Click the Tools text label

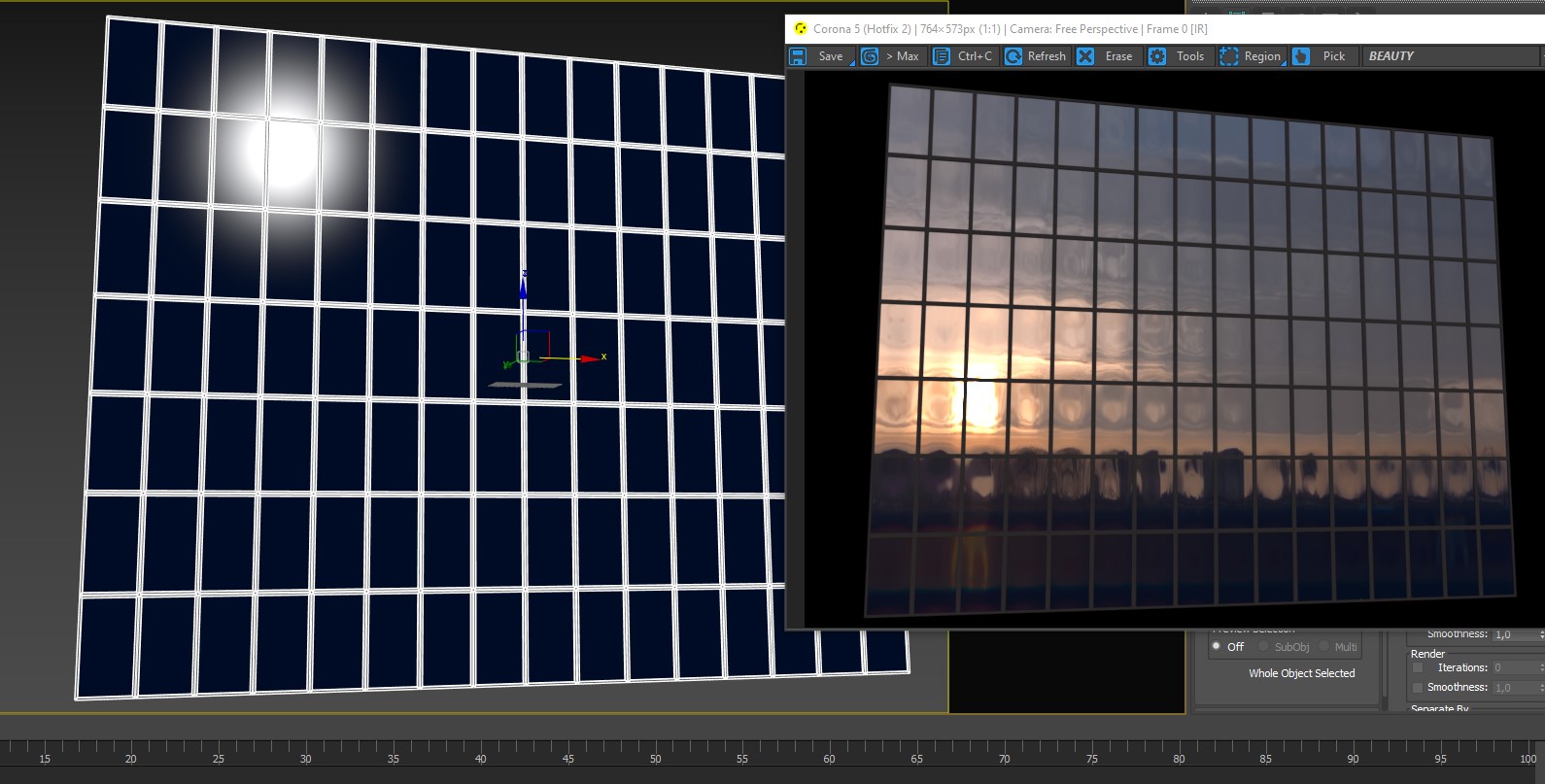point(1190,56)
